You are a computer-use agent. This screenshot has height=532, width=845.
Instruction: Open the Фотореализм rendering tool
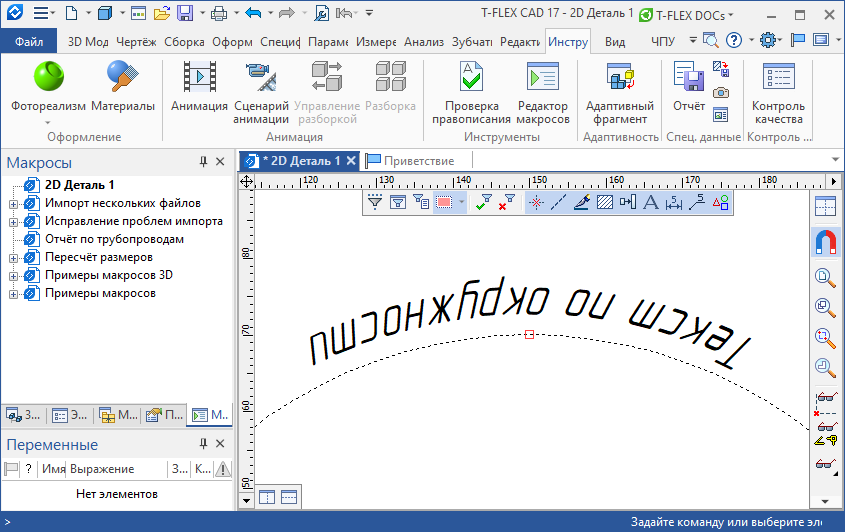point(48,78)
